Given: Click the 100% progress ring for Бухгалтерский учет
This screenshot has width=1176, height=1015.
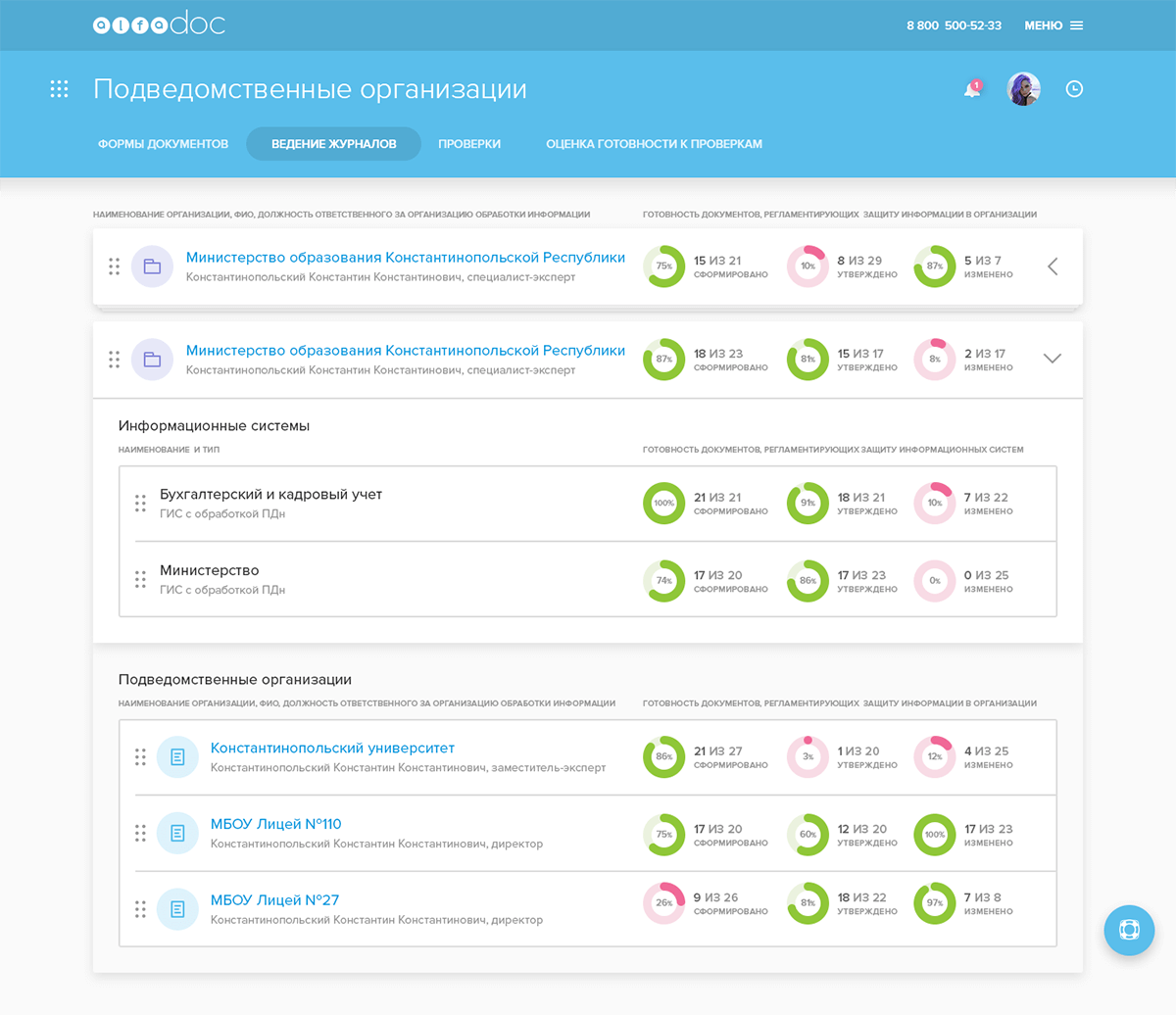Looking at the screenshot, I should coord(663,504).
